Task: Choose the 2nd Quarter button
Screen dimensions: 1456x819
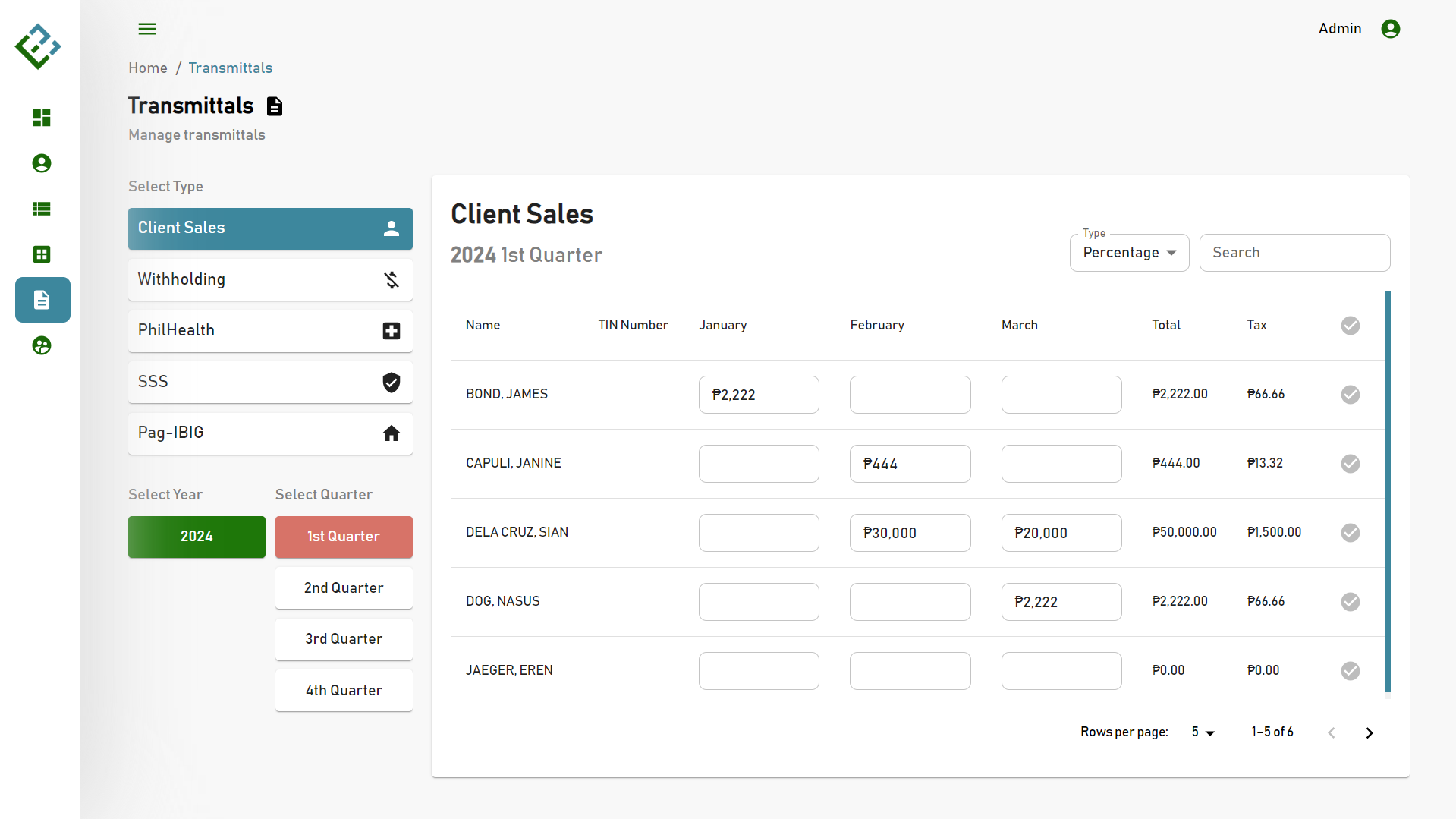Action: 344,588
